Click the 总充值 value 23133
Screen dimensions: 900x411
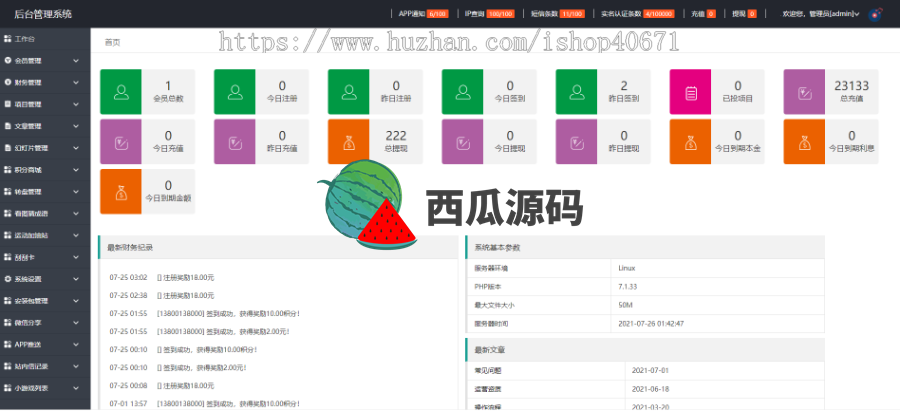coord(852,86)
